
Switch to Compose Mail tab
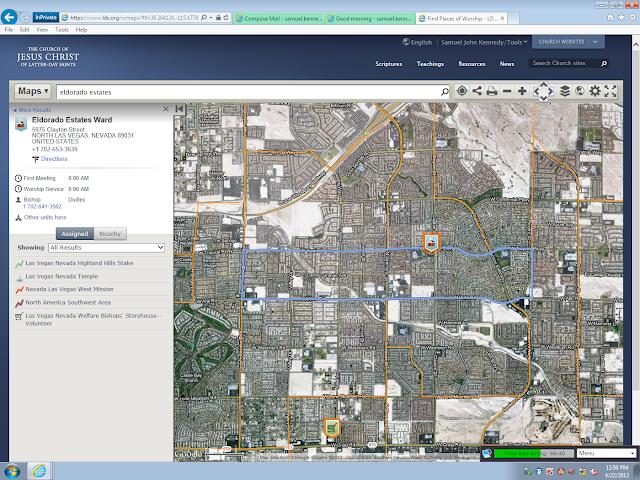[x=279, y=18]
